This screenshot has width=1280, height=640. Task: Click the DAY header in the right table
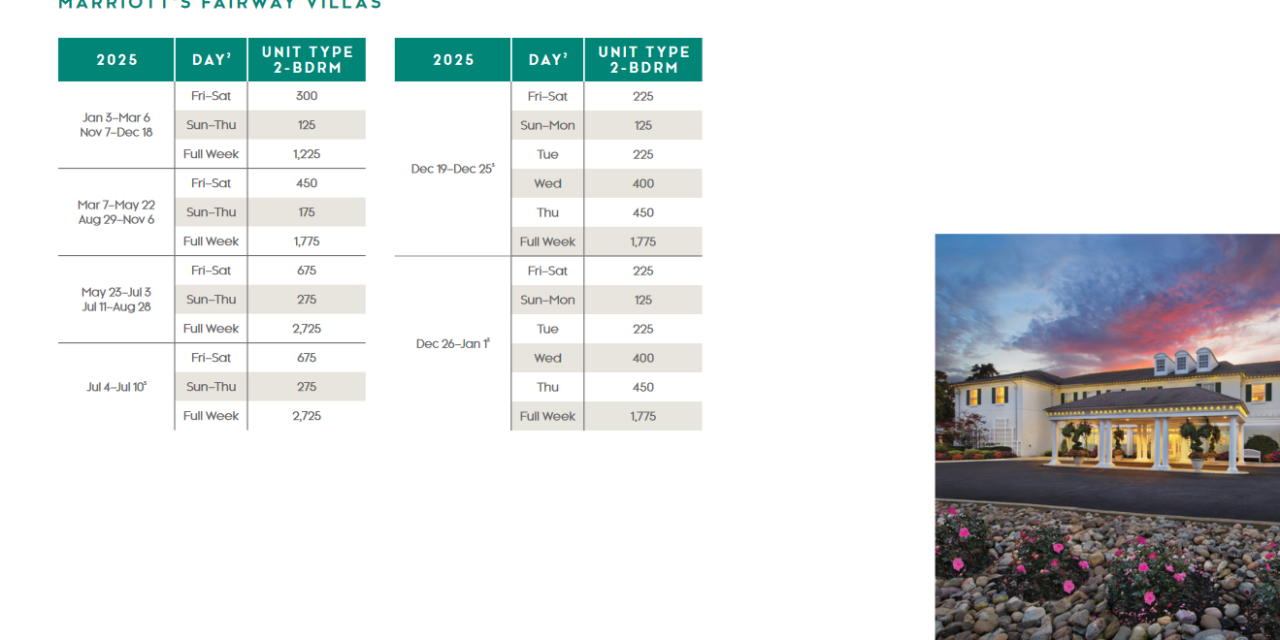[x=548, y=60]
